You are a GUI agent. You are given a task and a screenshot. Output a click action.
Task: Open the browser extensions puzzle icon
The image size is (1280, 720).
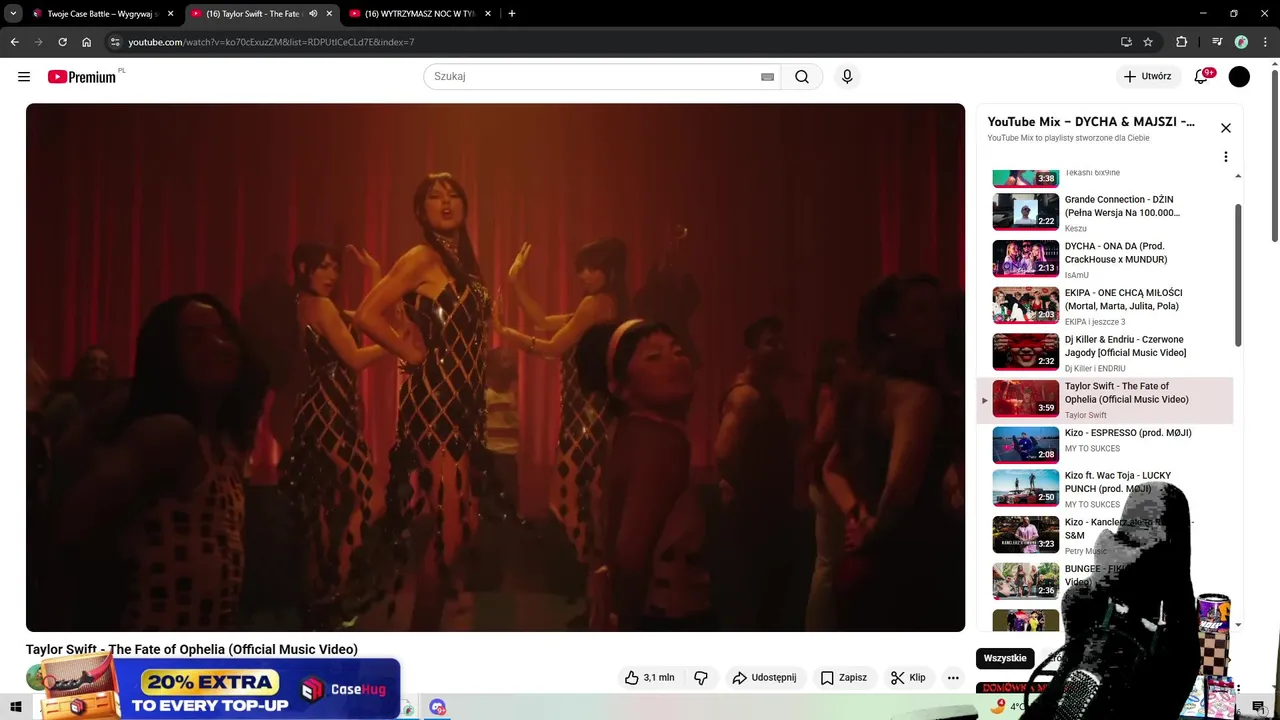(x=1181, y=42)
